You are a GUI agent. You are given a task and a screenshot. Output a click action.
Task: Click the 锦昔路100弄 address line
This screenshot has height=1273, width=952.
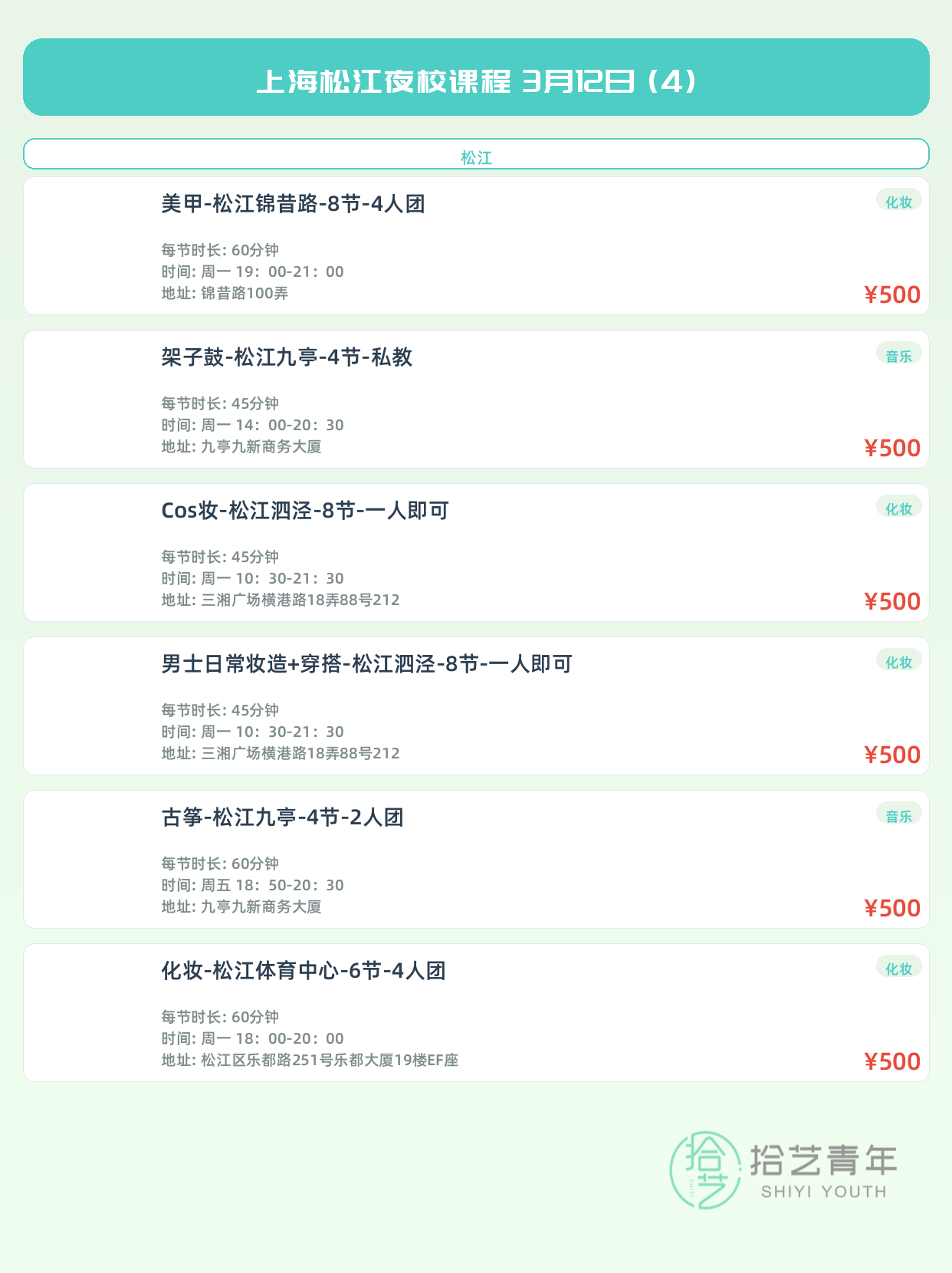pos(225,293)
